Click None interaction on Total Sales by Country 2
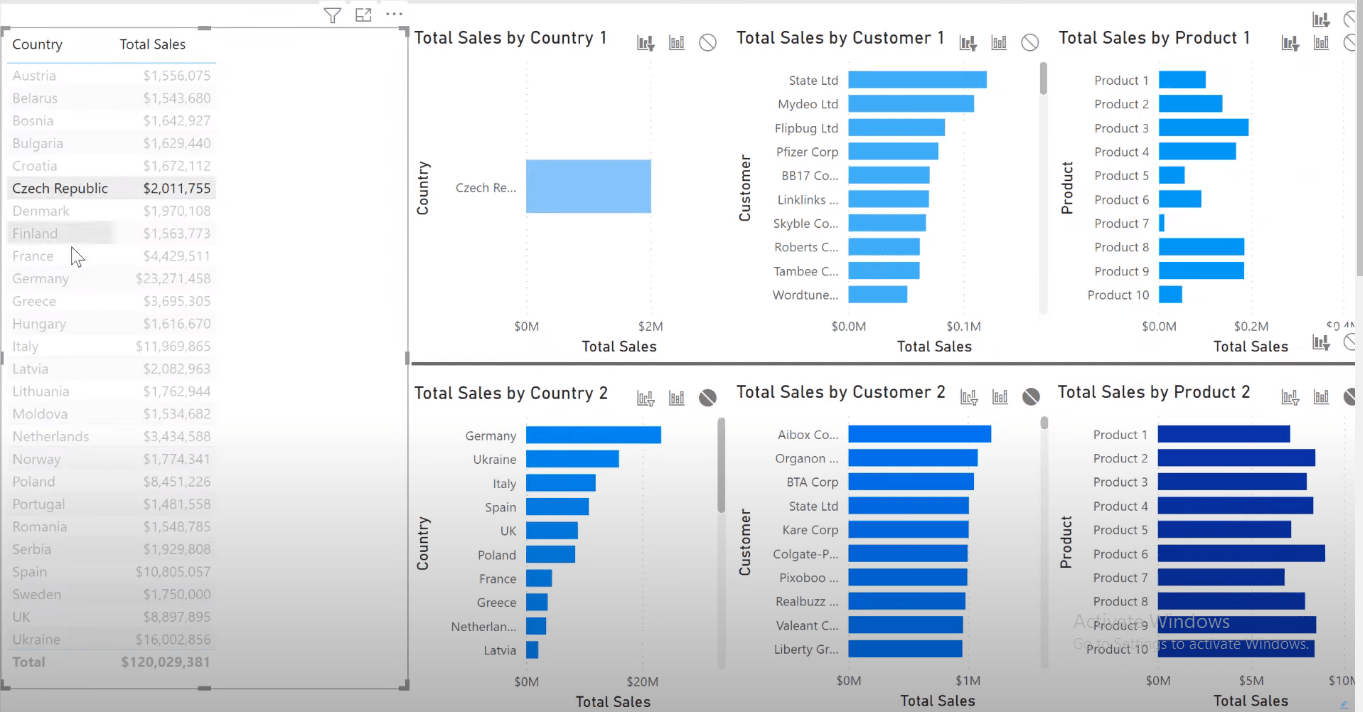Viewport: 1363px width, 712px height. point(708,398)
